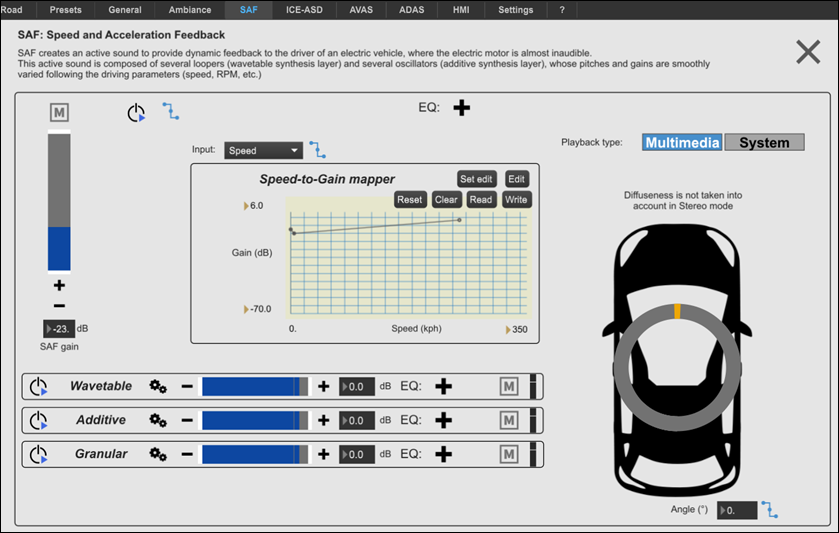Add EQ to Additive layer
839x533 pixels.
(x=443, y=420)
